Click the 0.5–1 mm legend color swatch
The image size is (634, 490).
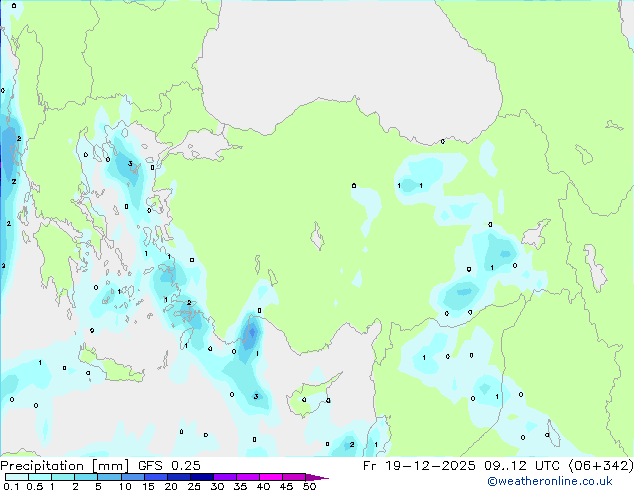point(40,477)
